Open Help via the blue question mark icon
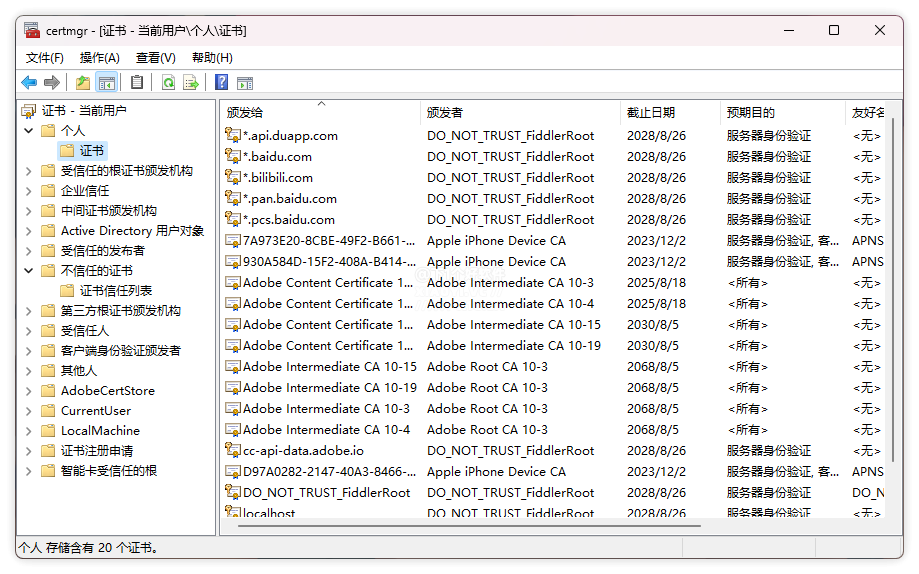The image size is (919, 574). point(221,83)
